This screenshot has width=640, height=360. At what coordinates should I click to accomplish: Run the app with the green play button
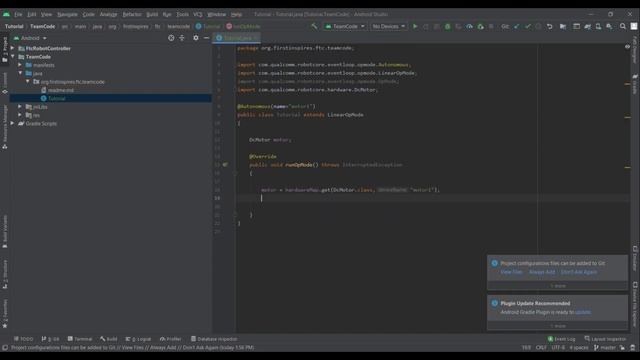click(x=415, y=26)
